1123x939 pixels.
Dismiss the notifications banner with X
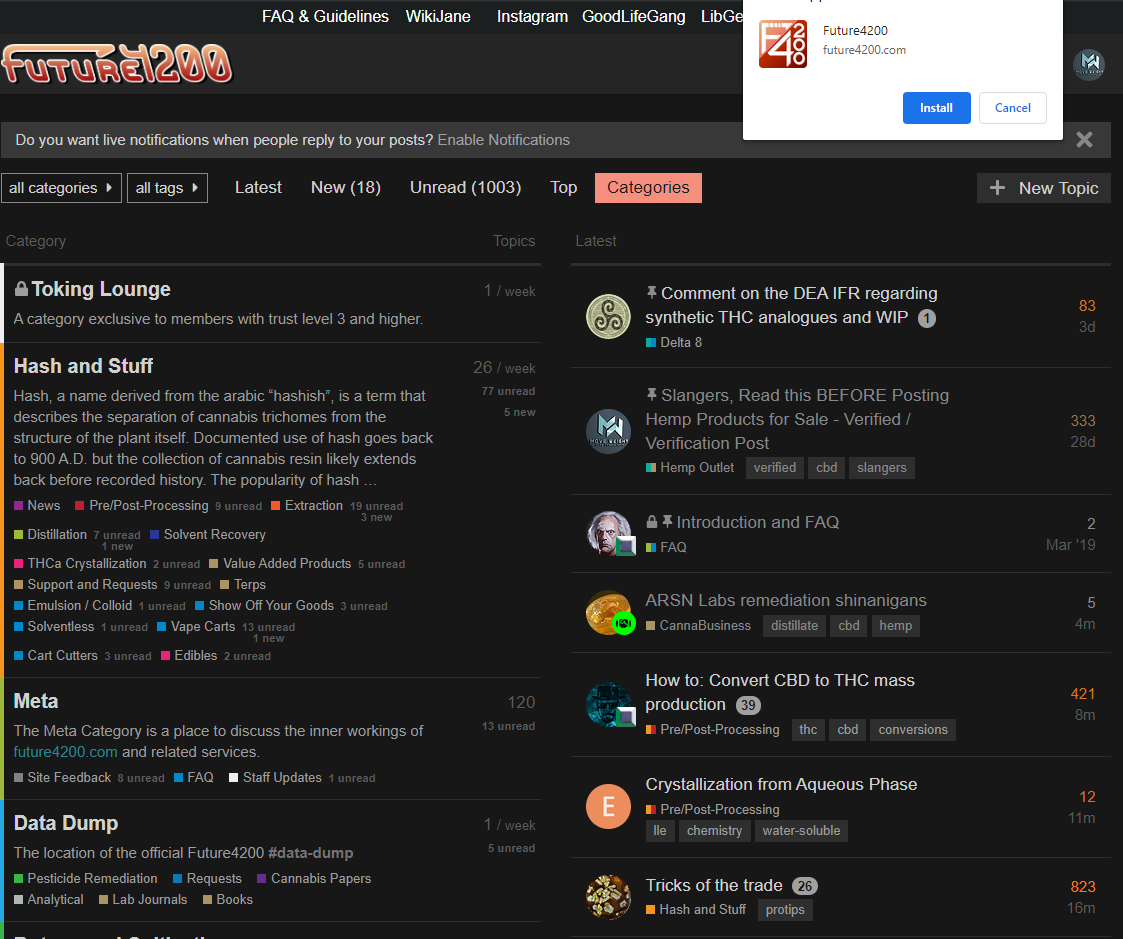(1084, 140)
